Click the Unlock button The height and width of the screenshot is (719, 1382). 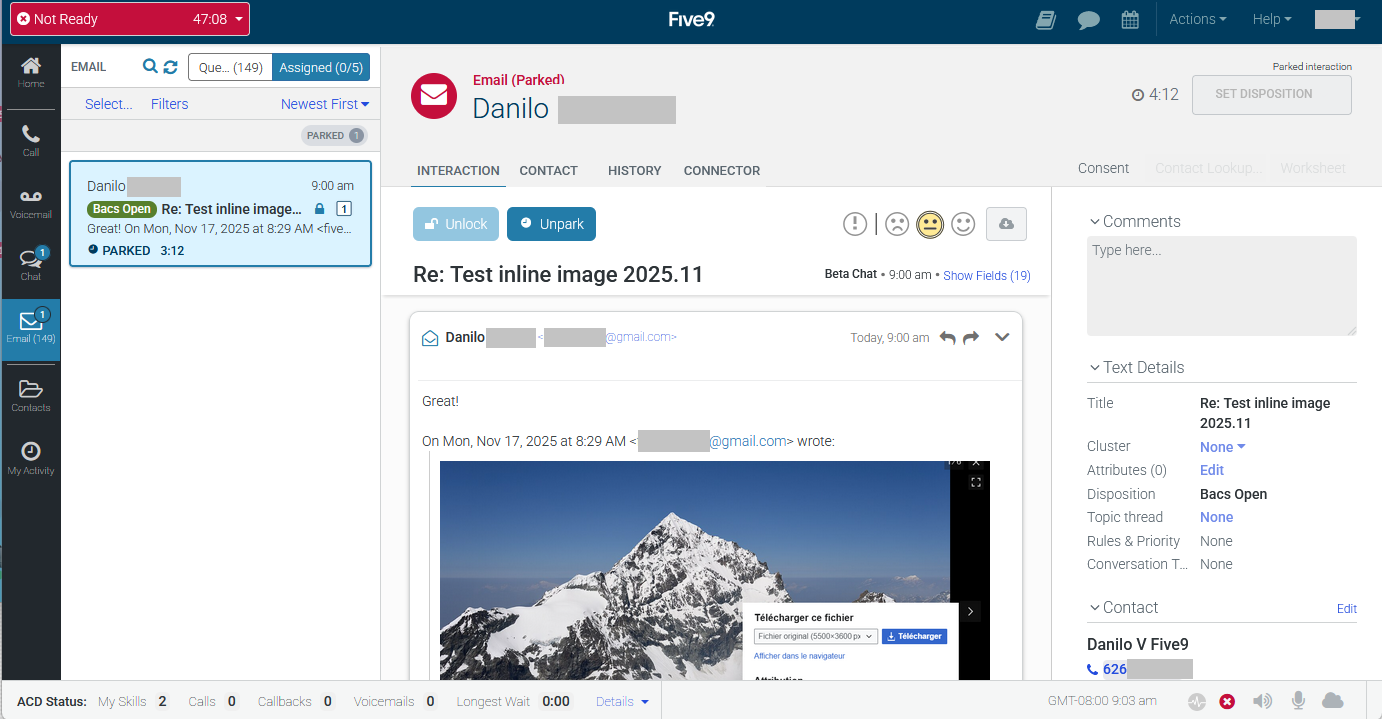point(455,224)
